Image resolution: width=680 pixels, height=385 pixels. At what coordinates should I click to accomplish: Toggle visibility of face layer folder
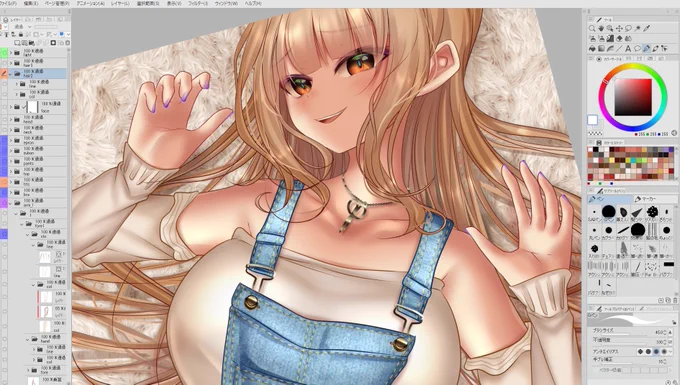coord(4,107)
